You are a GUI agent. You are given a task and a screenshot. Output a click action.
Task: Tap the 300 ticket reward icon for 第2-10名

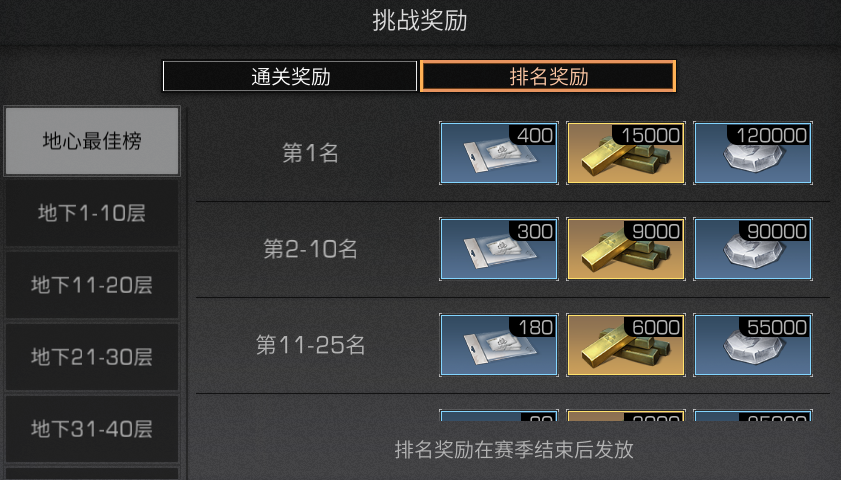(x=499, y=249)
